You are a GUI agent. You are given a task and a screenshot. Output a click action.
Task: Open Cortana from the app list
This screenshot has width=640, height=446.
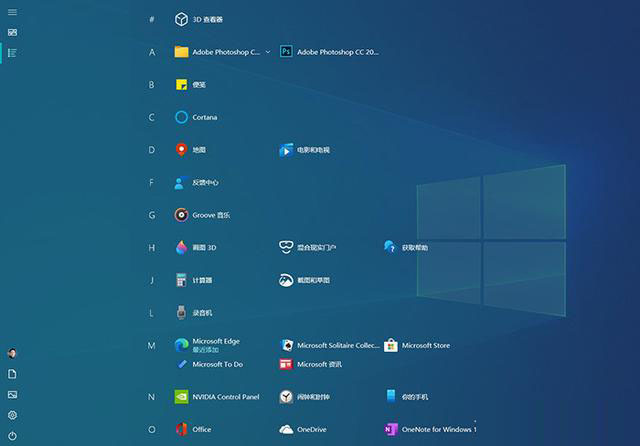(x=196, y=117)
